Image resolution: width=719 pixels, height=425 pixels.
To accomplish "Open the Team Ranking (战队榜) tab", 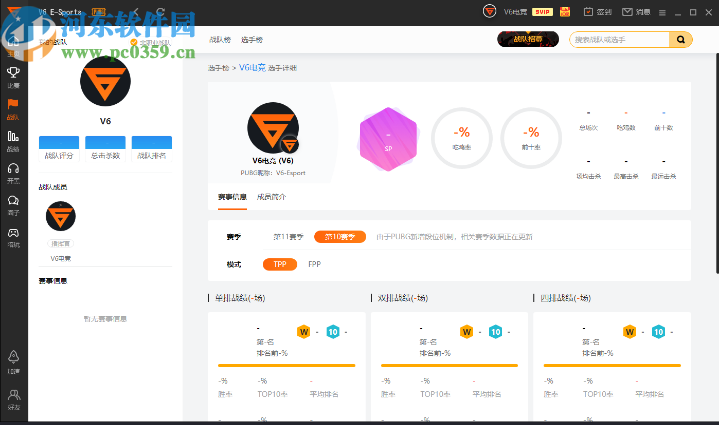I will coord(220,39).
